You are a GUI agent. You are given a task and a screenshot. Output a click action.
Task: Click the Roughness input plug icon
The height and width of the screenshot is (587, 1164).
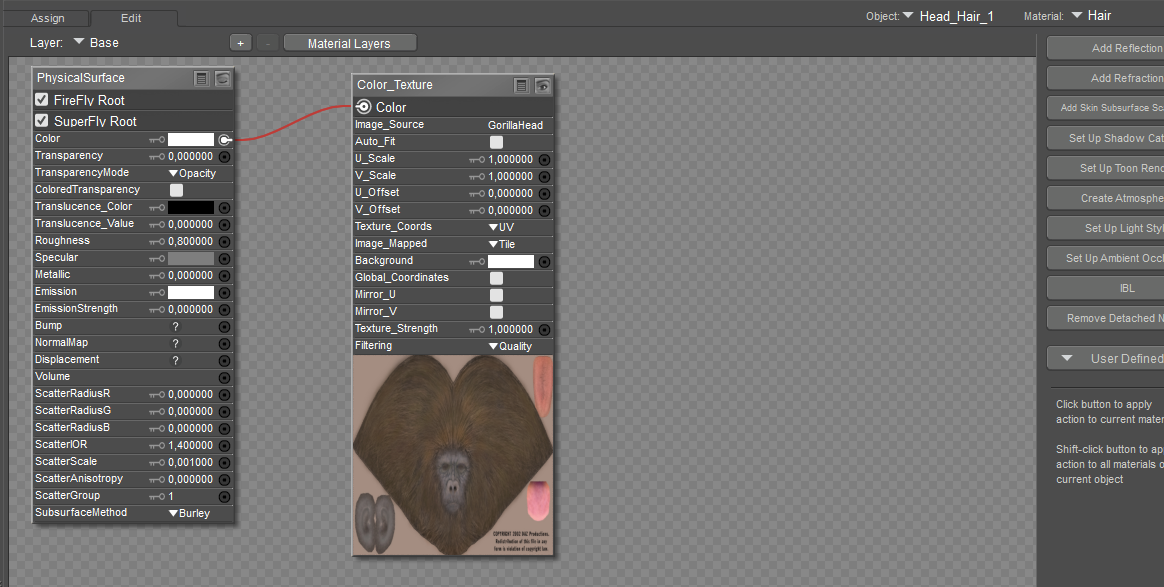(x=224, y=242)
